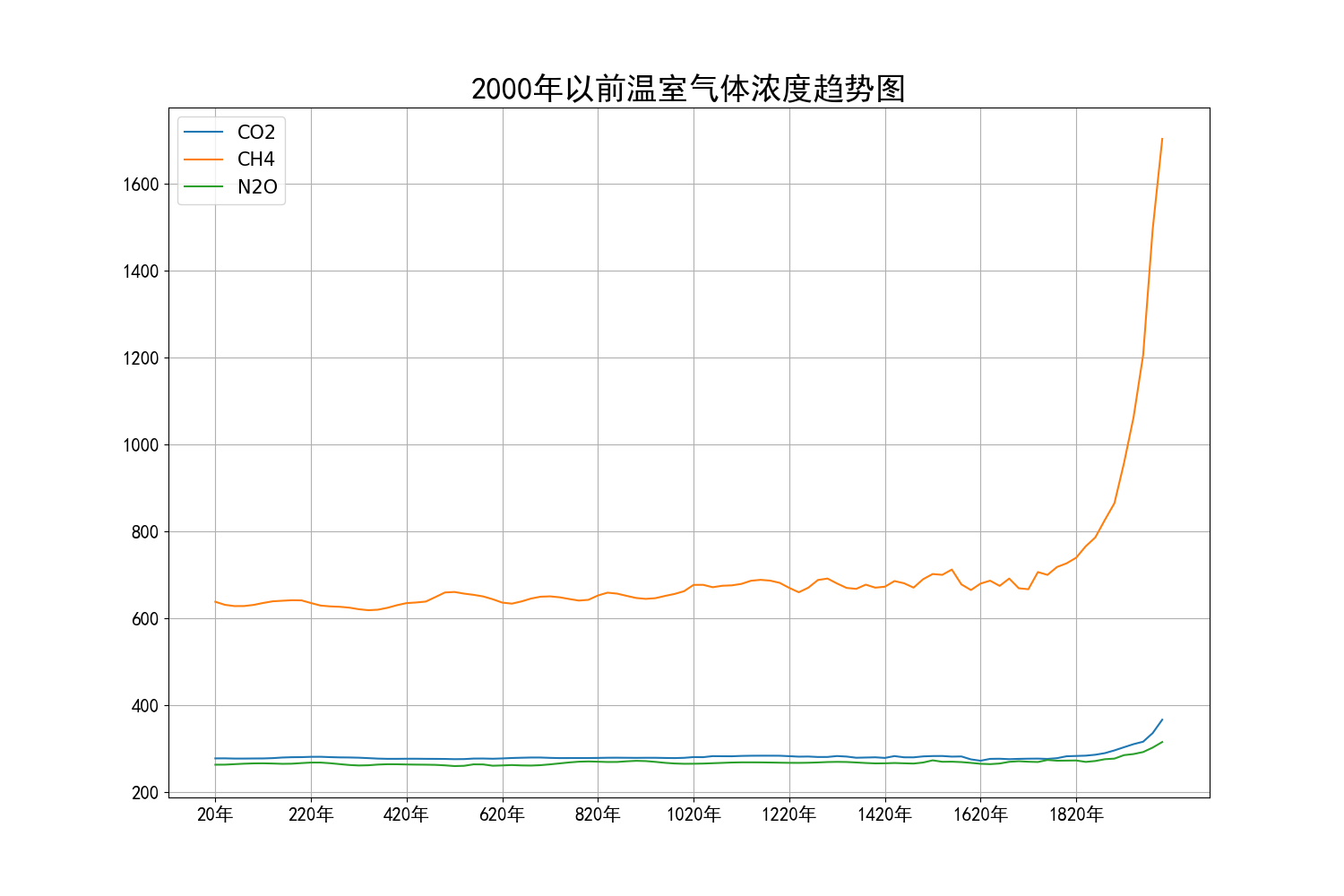Click y-axis label 1200
The height and width of the screenshot is (896, 1344).
click(141, 358)
